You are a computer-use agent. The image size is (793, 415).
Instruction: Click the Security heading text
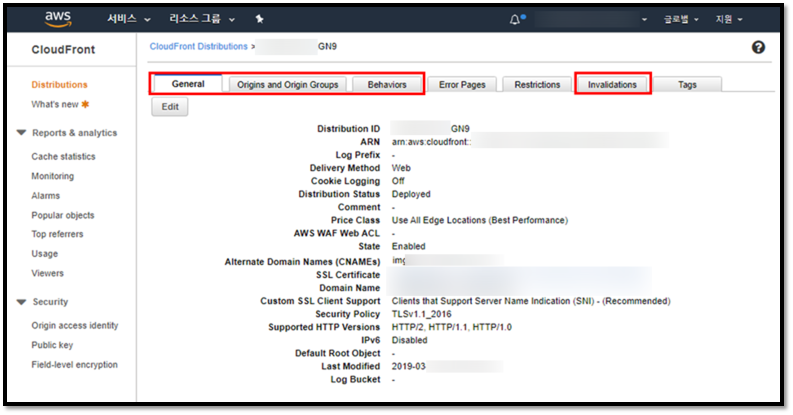(x=50, y=302)
